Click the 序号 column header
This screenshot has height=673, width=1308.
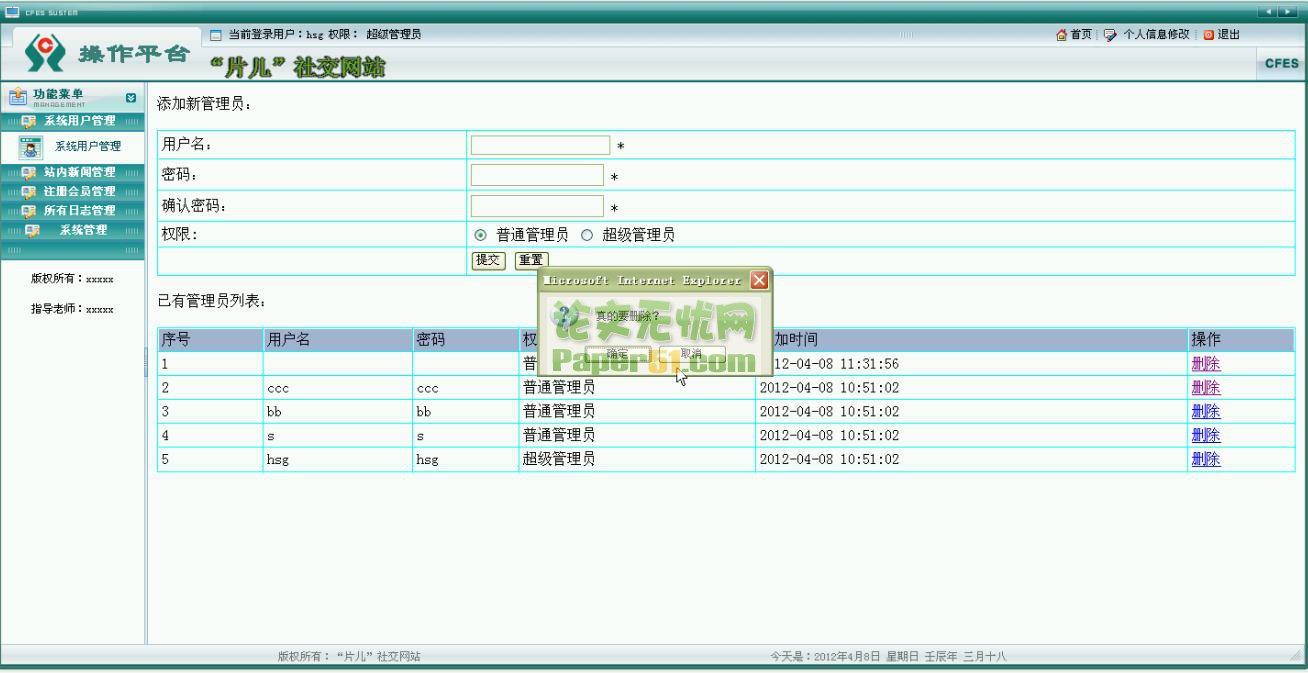point(210,340)
